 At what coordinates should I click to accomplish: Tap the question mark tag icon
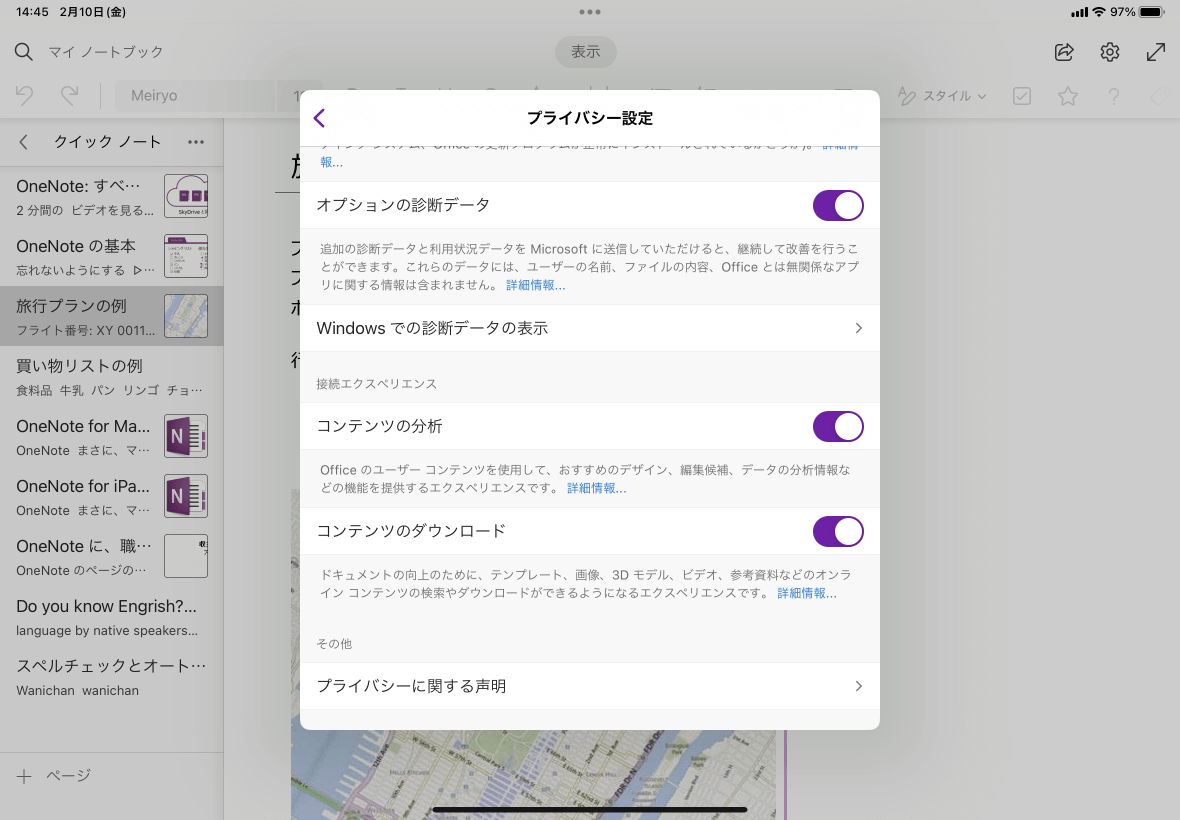tap(1113, 96)
